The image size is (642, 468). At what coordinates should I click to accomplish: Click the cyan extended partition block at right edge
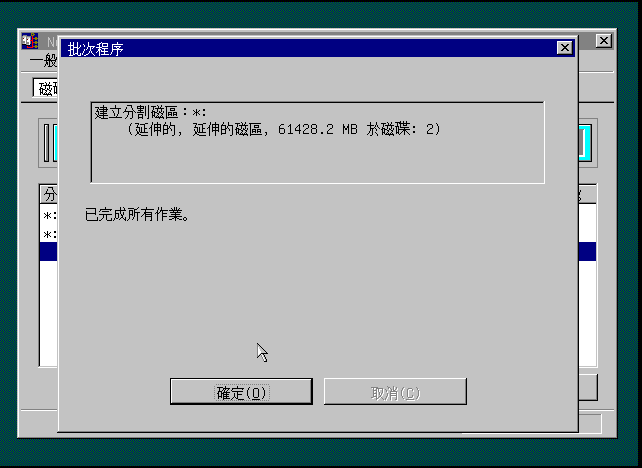585,142
